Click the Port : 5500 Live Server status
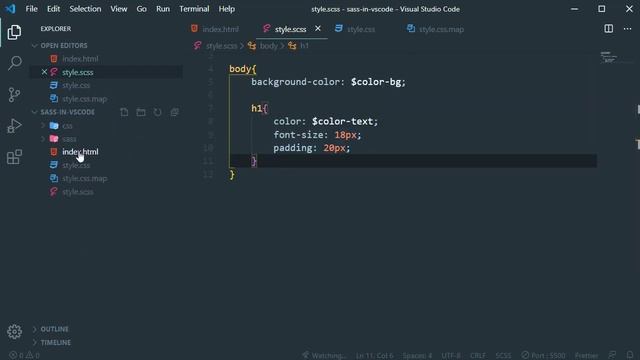The image size is (640, 360). click(543, 356)
